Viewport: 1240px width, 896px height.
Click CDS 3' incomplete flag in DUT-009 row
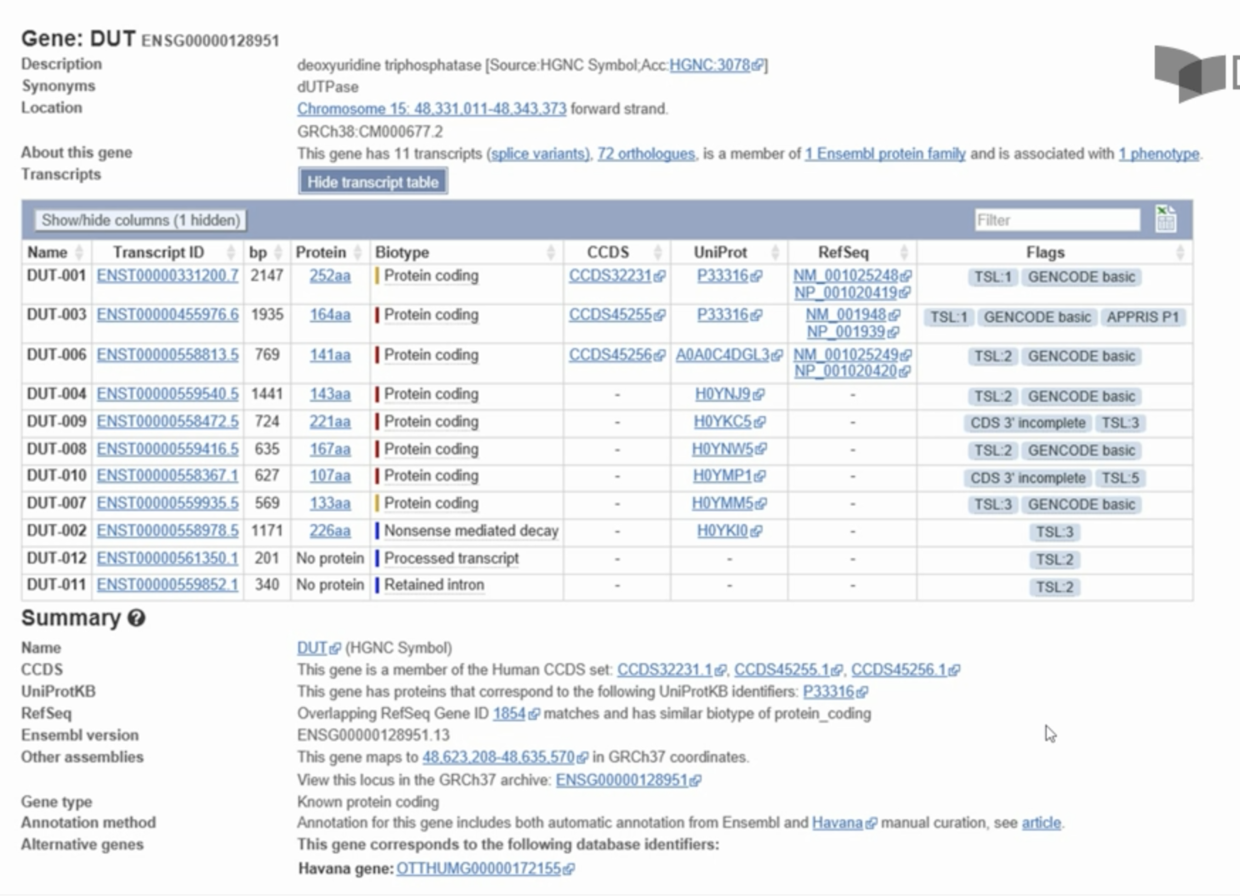[x=1028, y=423]
